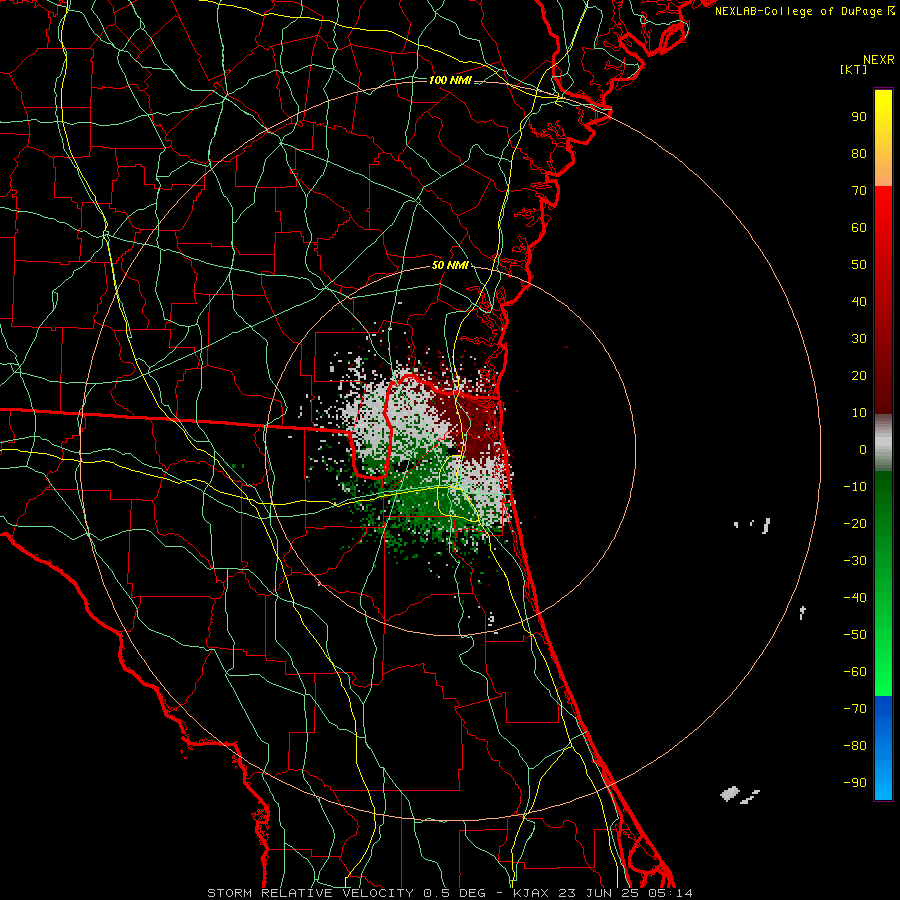
Task: Click the 100 NMI range ring label
Action: click(x=450, y=80)
